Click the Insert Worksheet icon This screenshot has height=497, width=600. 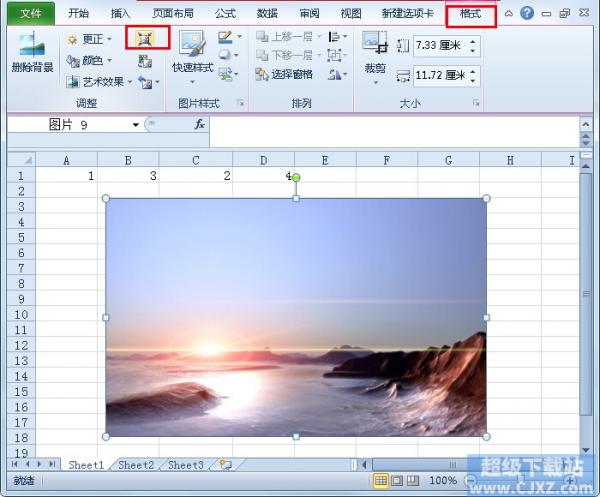coord(226,465)
